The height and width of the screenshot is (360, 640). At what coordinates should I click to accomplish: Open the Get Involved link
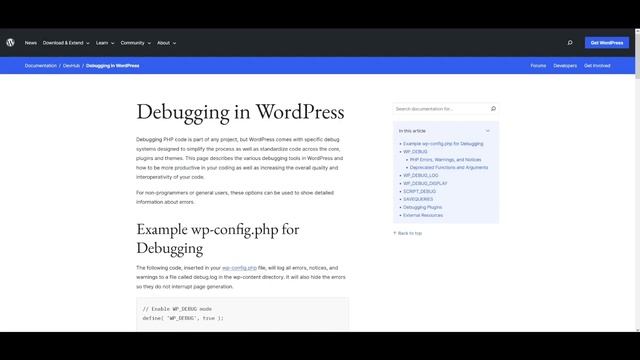[x=597, y=66]
